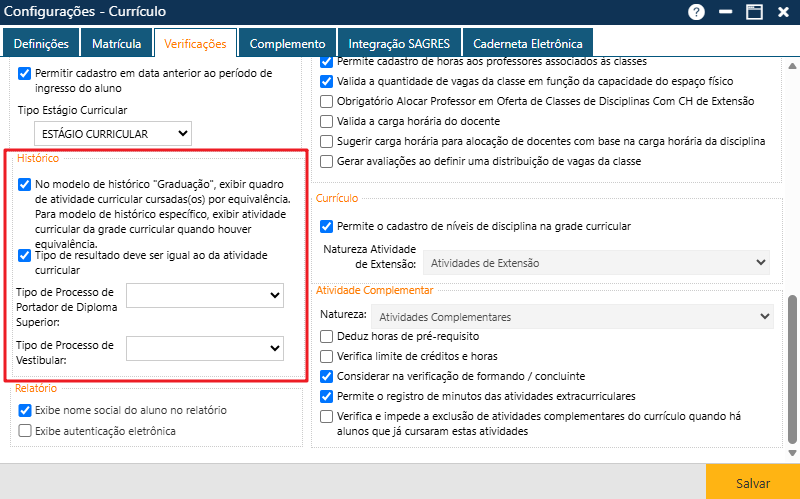The image size is (800, 499).
Task: Click the scrollbar down arrow
Action: tap(792, 453)
